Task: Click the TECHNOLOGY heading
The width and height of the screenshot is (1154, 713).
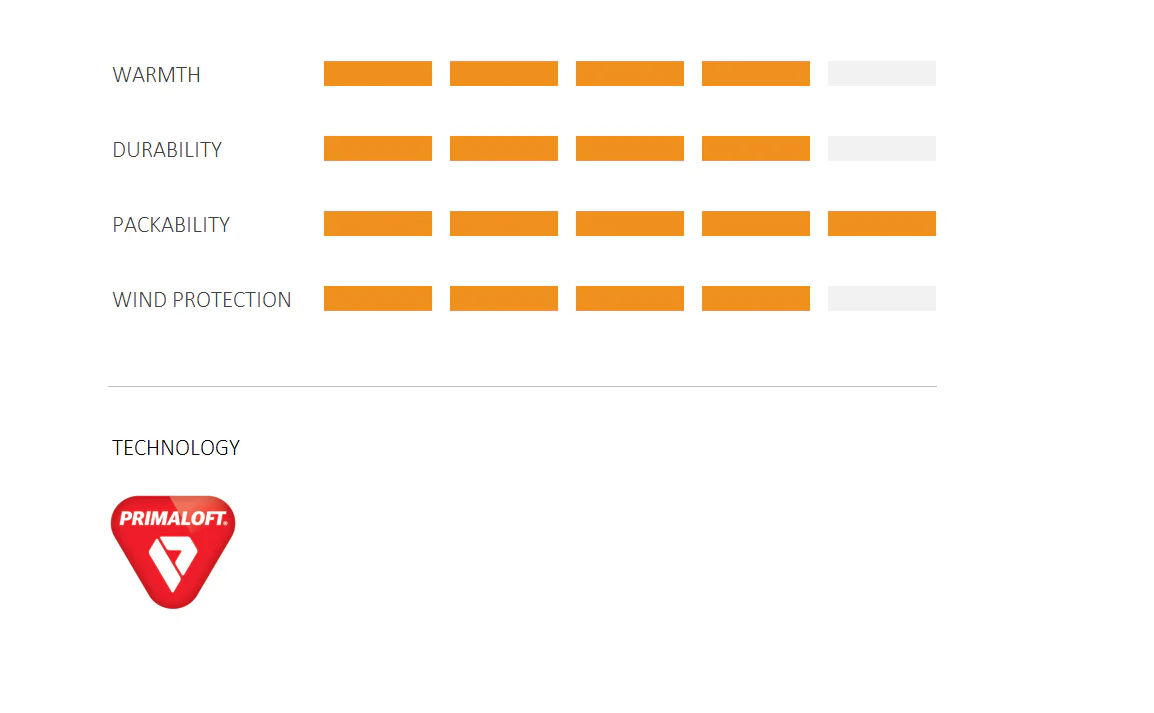Action: pyautogui.click(x=176, y=448)
